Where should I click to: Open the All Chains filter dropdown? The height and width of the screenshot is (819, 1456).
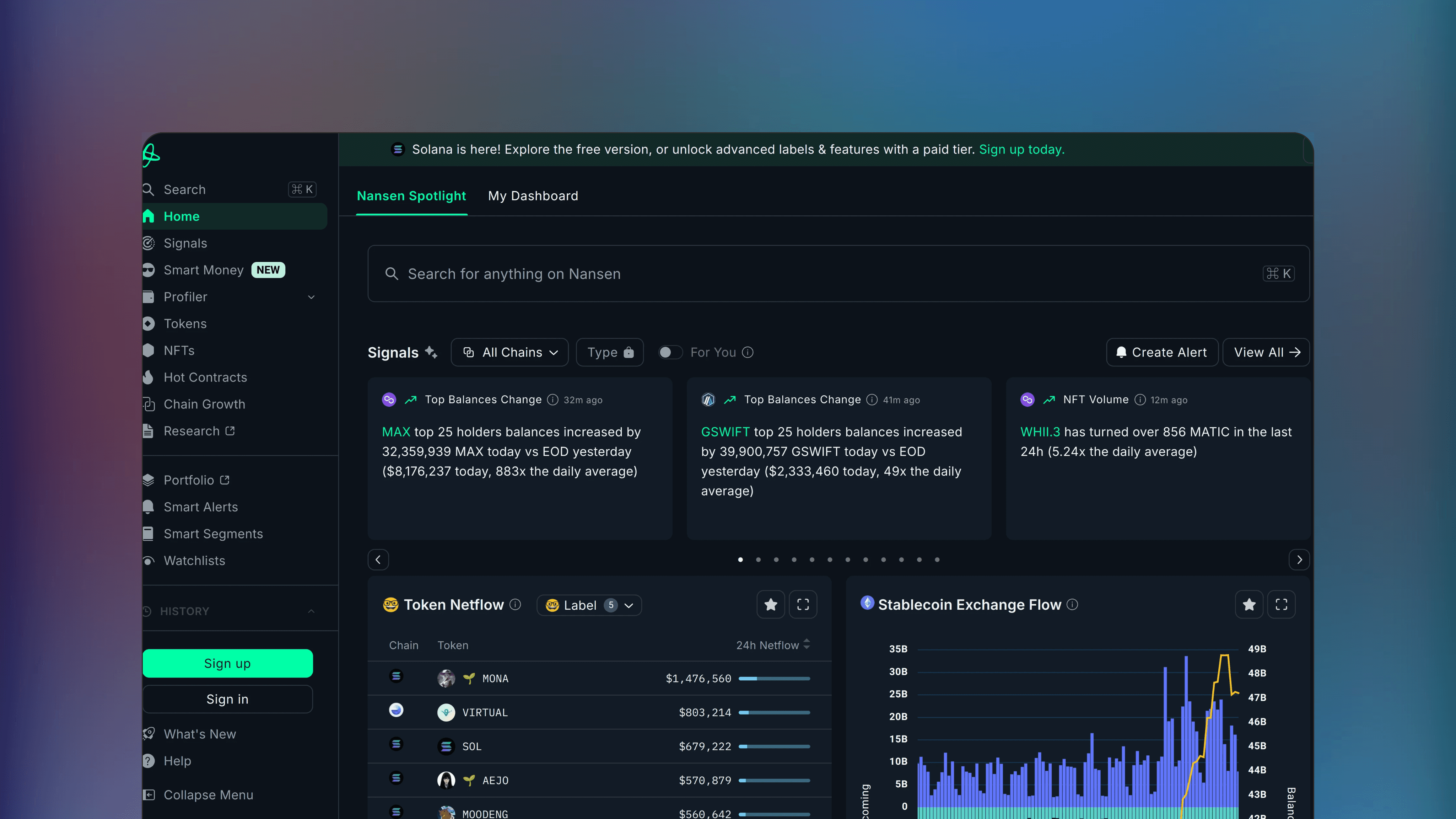[x=509, y=352]
